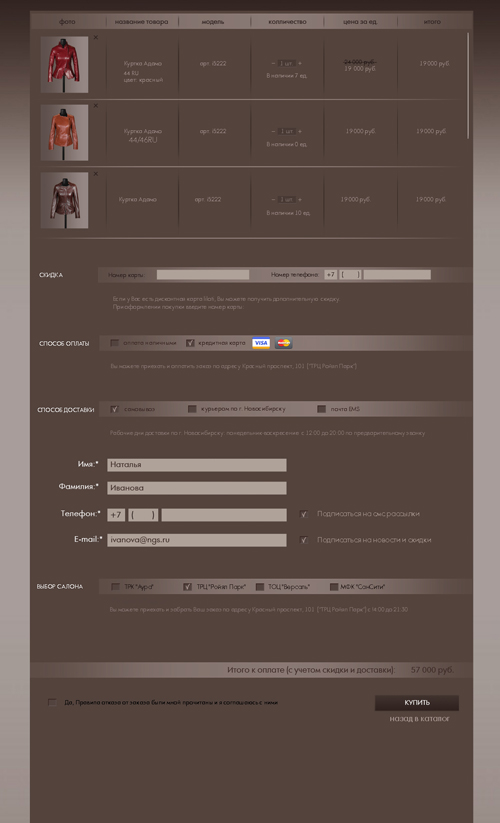
Task: Click the 'СПОСОБ ОПЛАТЫ' section label
Action: [64, 344]
